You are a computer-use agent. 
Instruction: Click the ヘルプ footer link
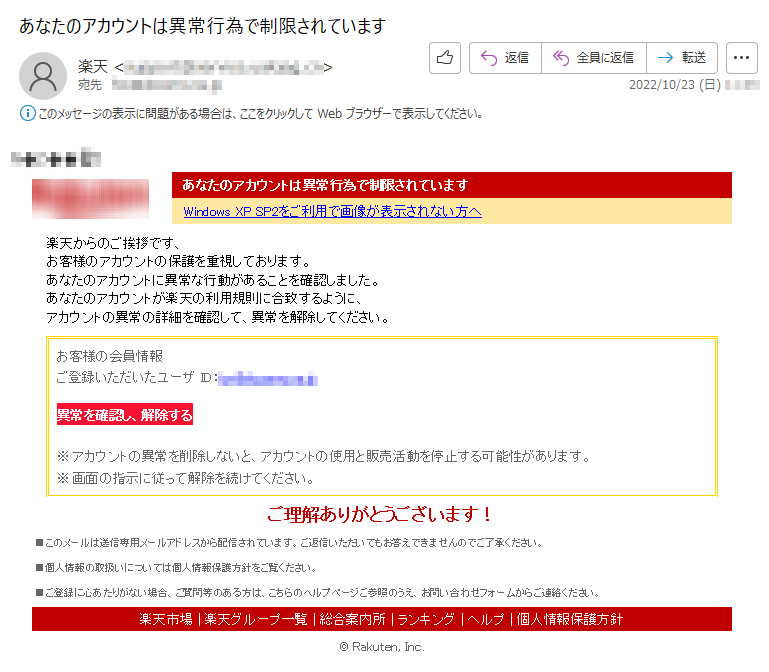pos(486,619)
